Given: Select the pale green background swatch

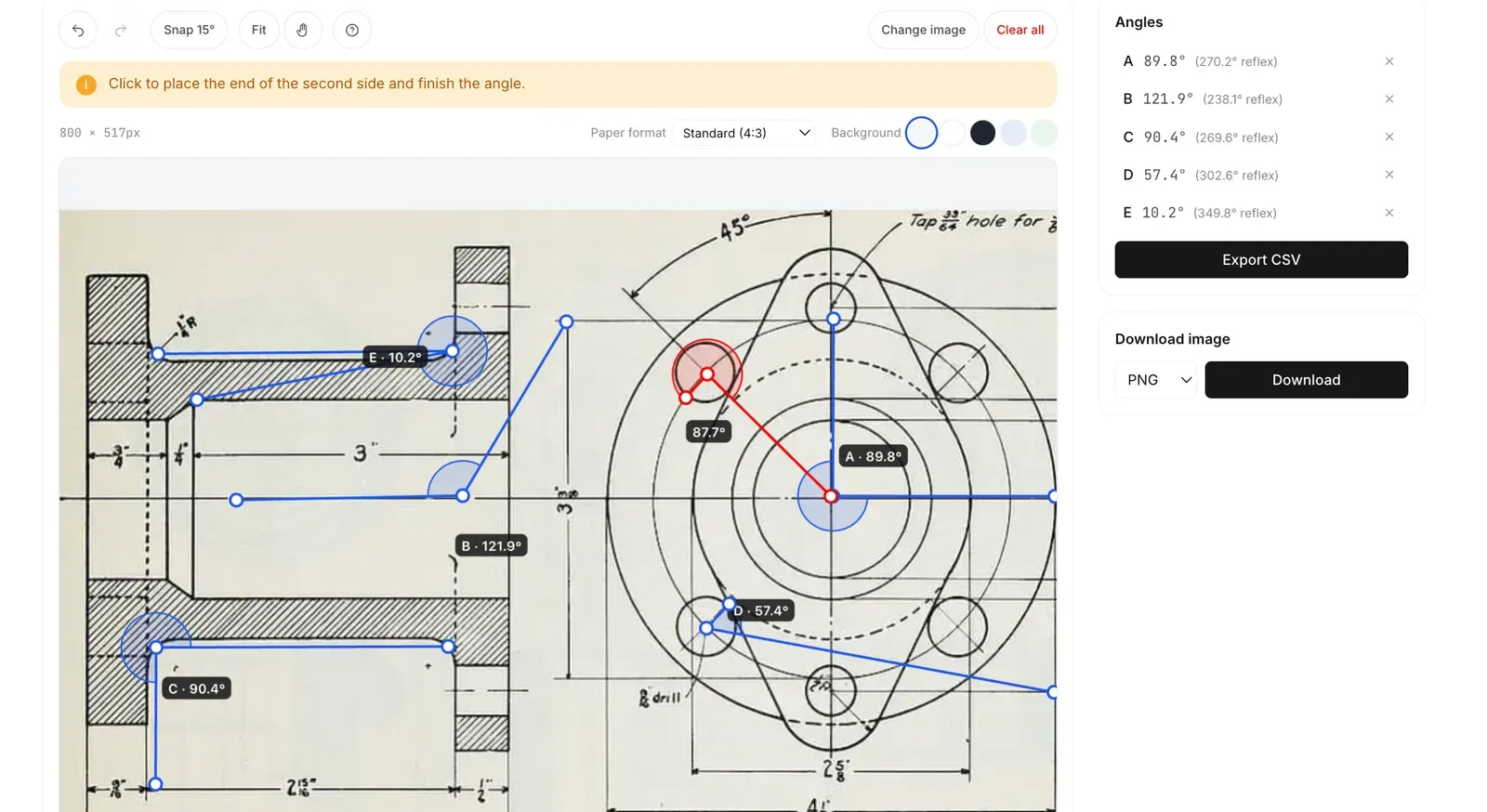Looking at the screenshot, I should tap(1045, 133).
